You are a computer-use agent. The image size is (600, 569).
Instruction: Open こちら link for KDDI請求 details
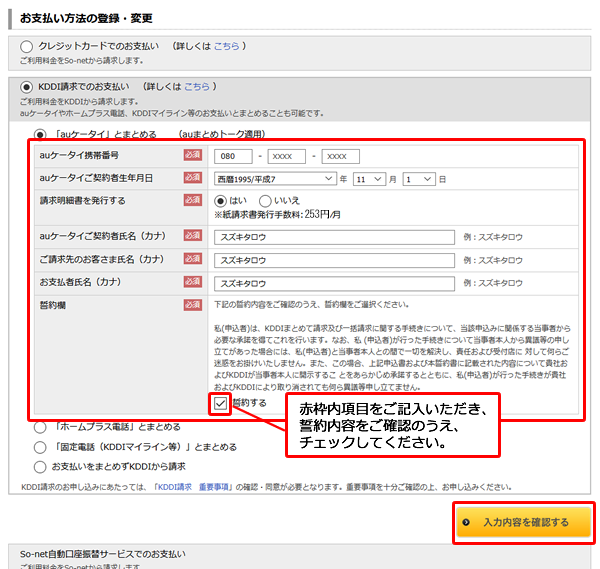pos(197,87)
